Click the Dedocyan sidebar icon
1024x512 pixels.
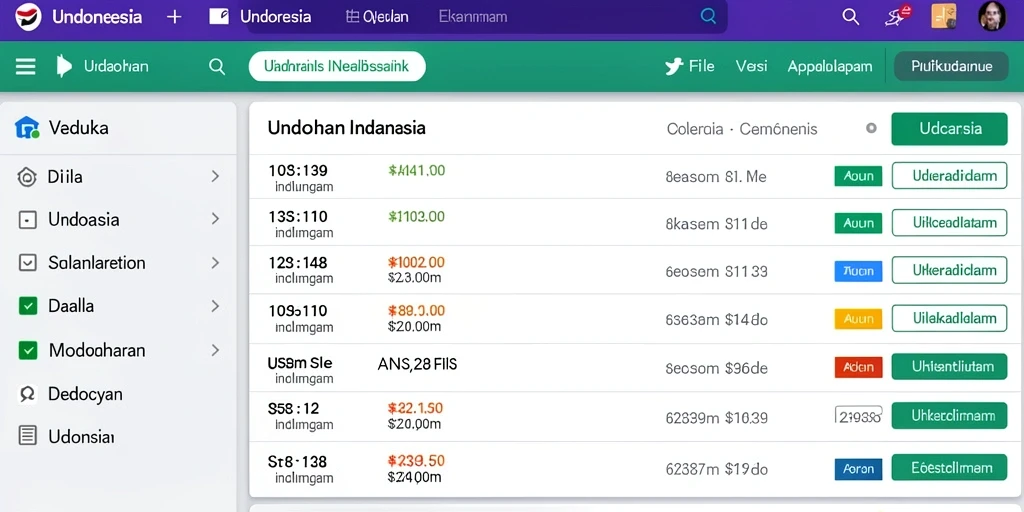[27, 394]
